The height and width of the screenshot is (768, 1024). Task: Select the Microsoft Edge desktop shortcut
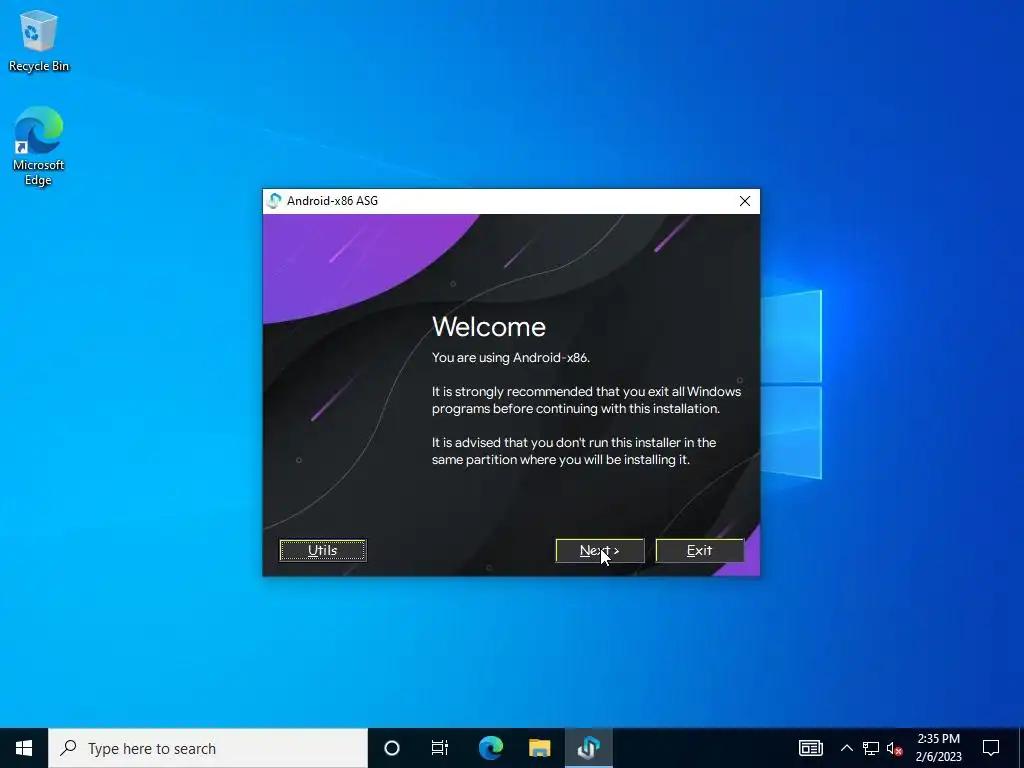point(39,146)
